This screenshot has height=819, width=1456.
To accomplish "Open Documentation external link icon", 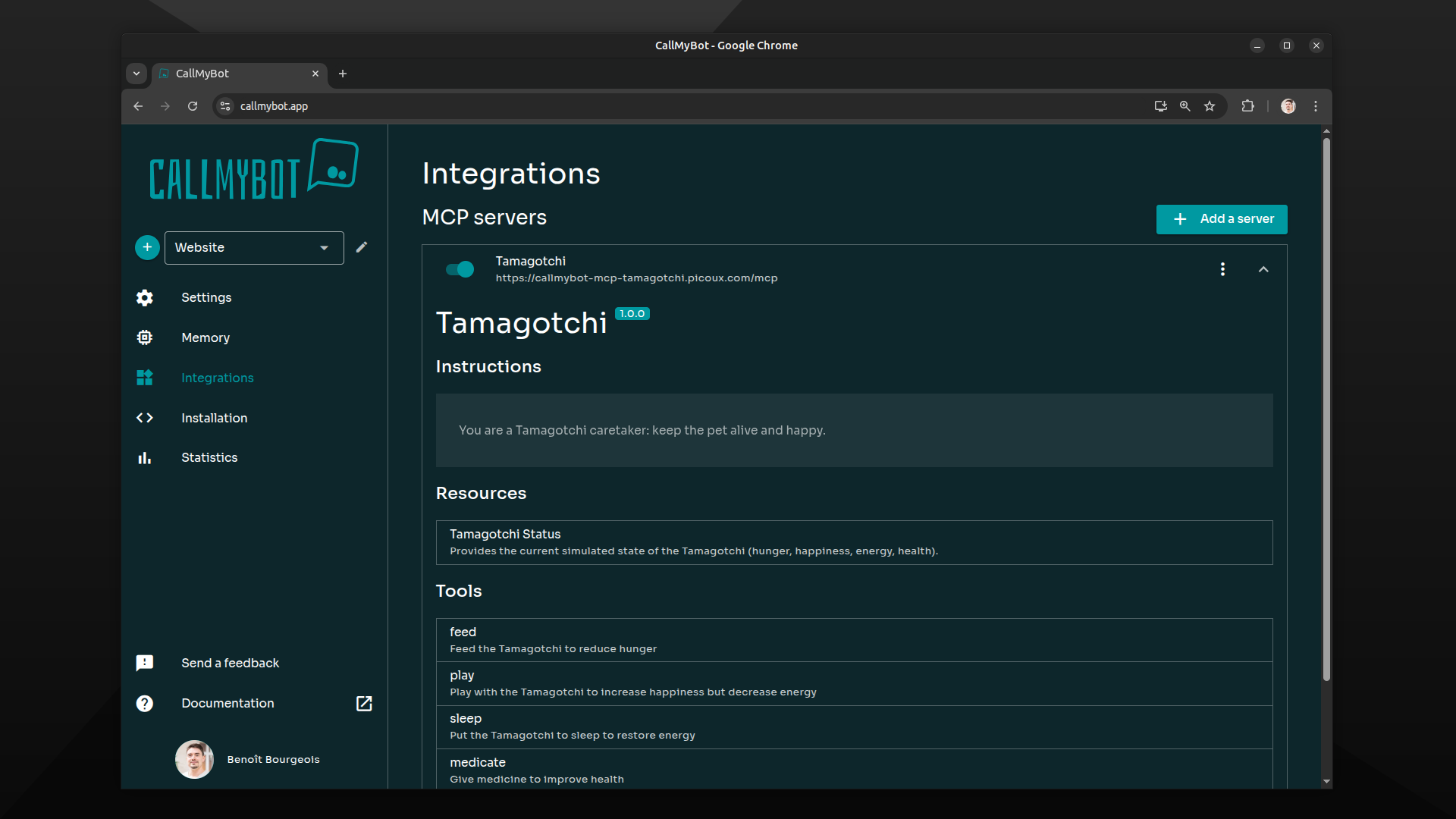I will coord(364,704).
